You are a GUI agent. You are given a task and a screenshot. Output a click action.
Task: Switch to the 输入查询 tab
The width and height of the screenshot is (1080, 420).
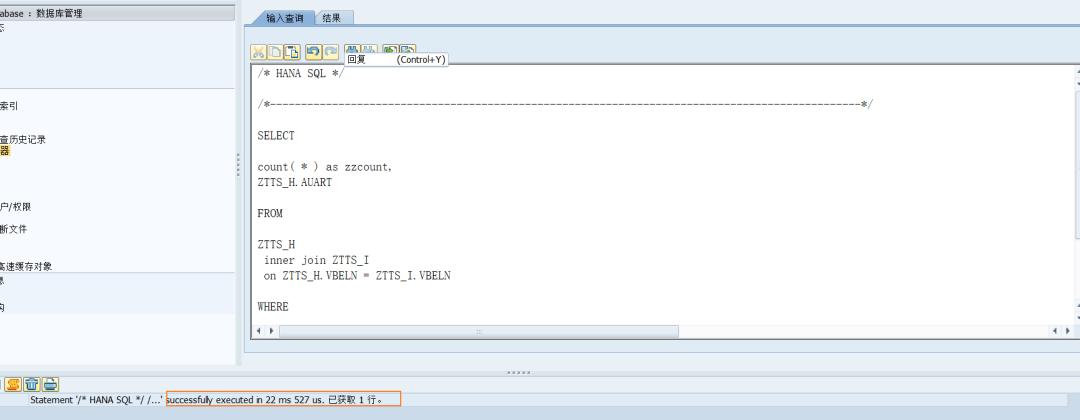point(284,19)
